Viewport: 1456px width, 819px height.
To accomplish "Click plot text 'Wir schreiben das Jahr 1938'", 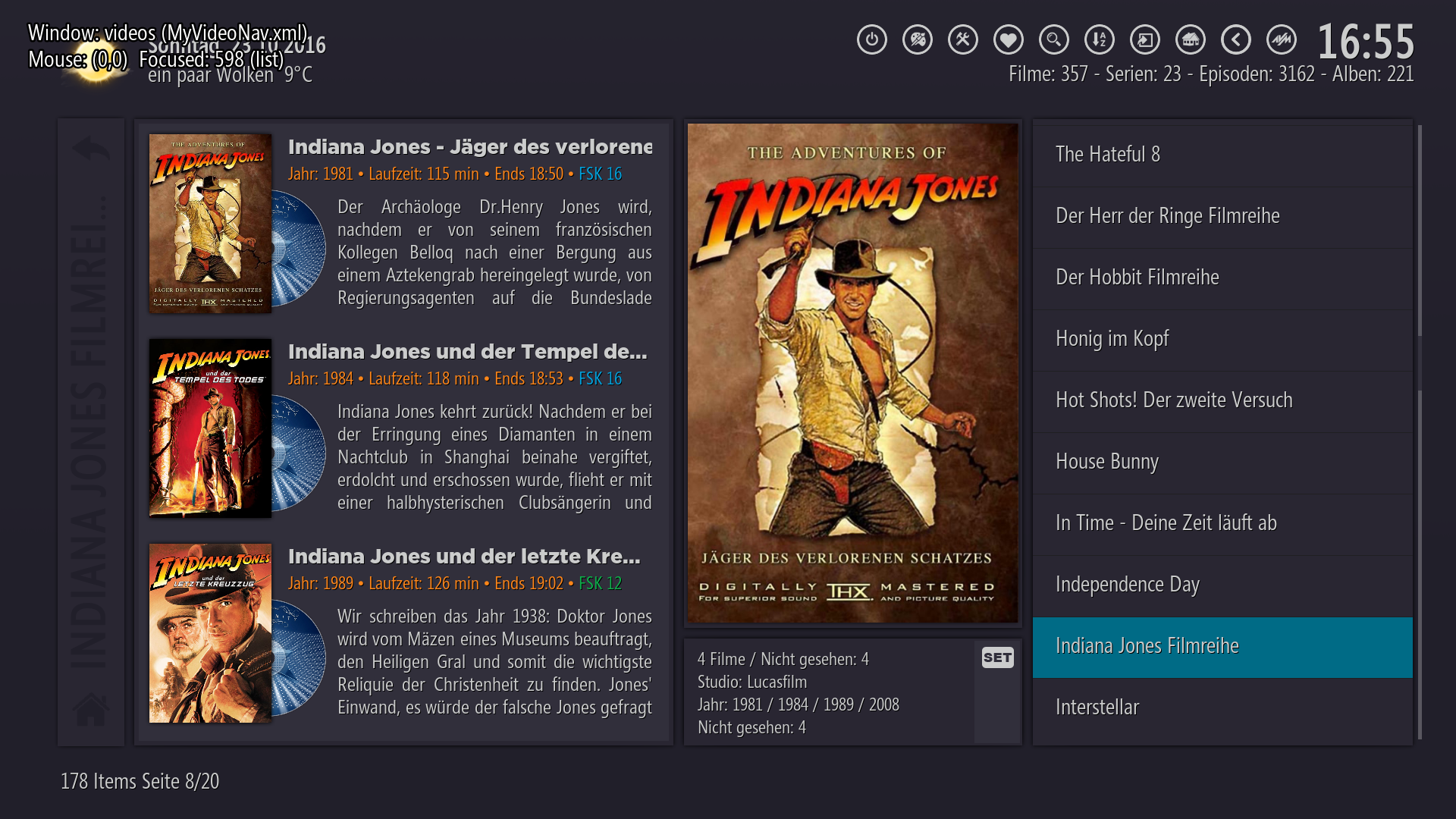I will [494, 662].
